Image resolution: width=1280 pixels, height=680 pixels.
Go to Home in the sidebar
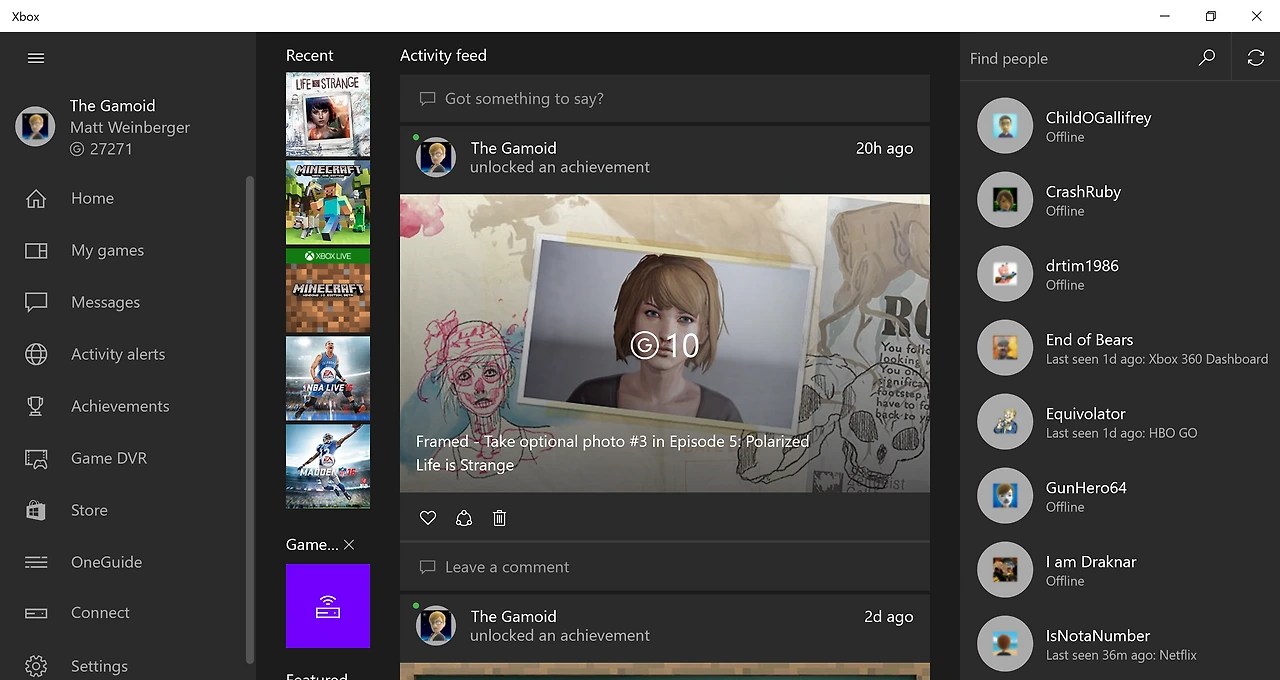coord(36,198)
